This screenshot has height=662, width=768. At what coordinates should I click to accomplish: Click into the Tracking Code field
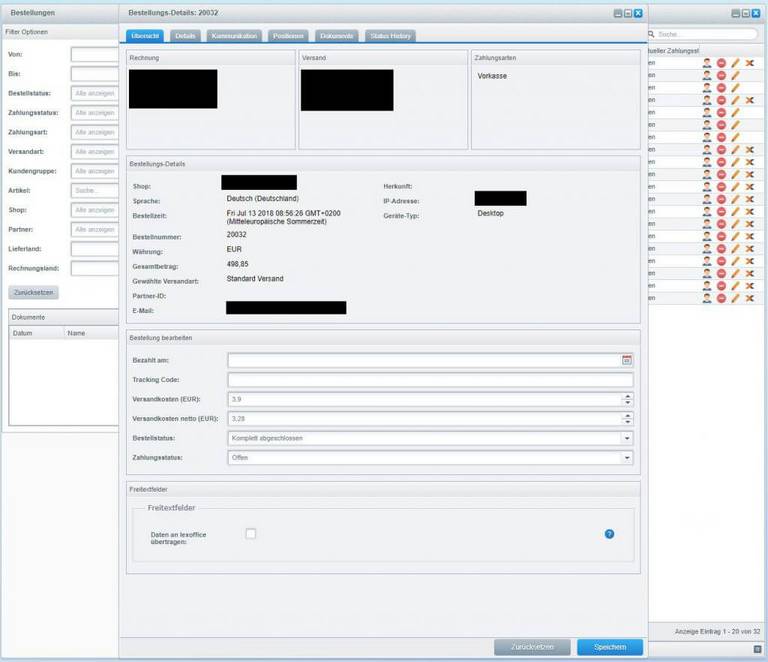(x=430, y=380)
